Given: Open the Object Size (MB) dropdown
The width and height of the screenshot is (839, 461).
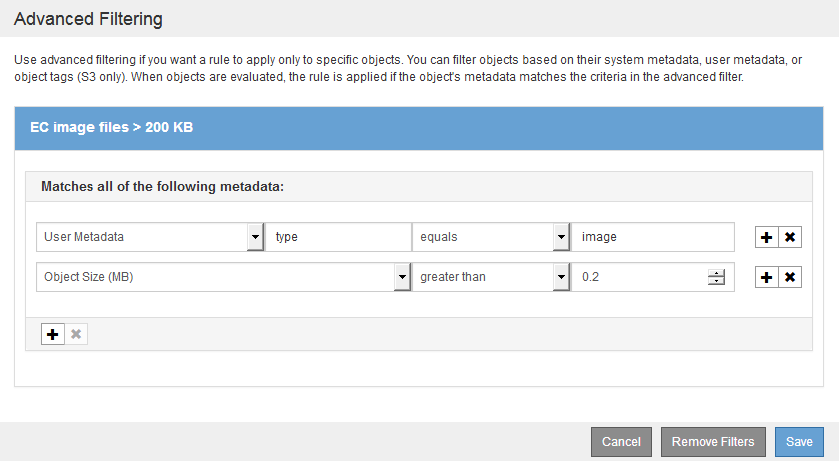Looking at the screenshot, I should click(x=401, y=277).
